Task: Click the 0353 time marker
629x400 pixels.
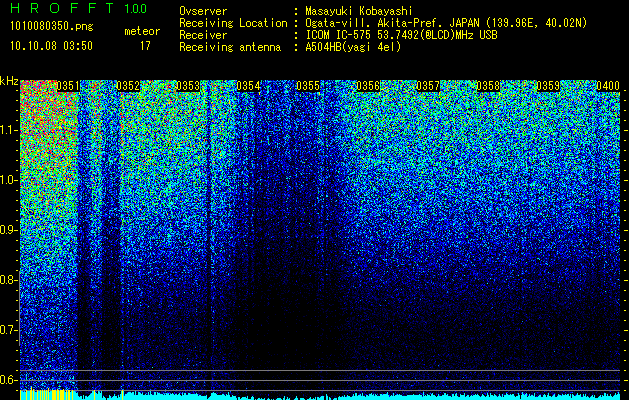Action: pos(188,86)
